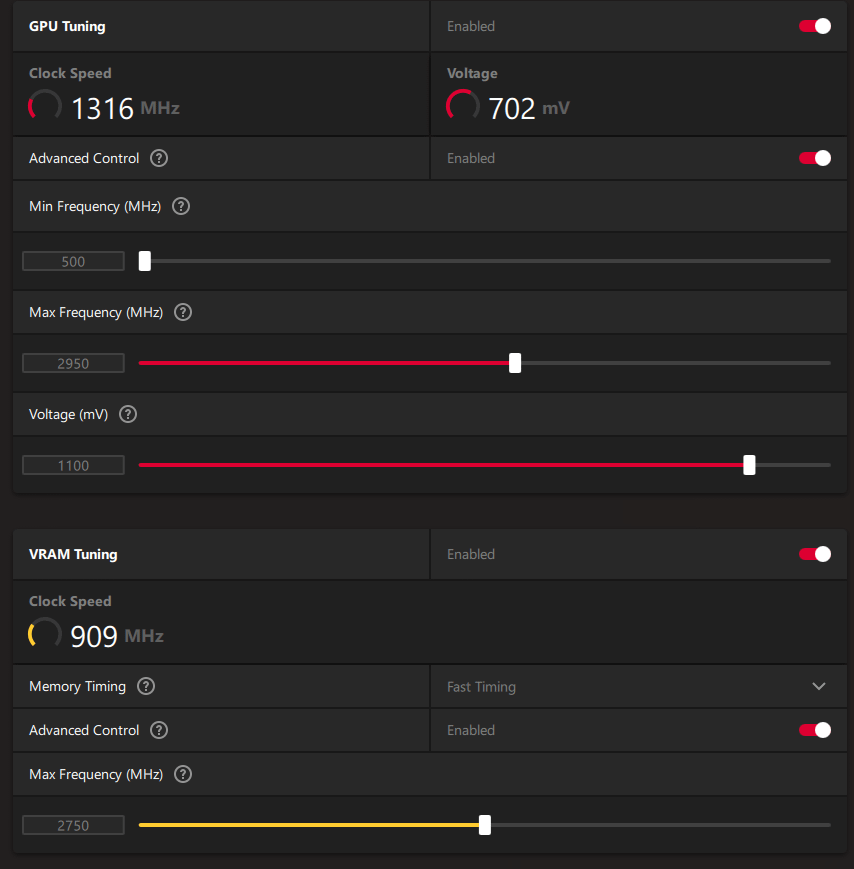Open help icon for Min Frequency (MHz)
Screen dimensions: 854x869
click(x=181, y=206)
